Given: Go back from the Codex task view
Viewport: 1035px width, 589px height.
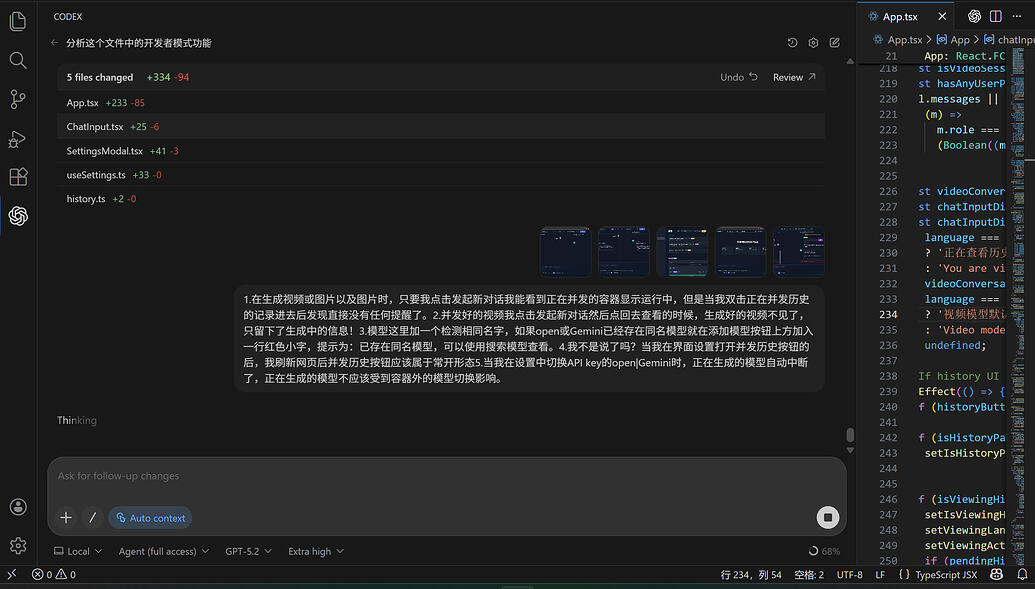Looking at the screenshot, I should [x=55, y=43].
